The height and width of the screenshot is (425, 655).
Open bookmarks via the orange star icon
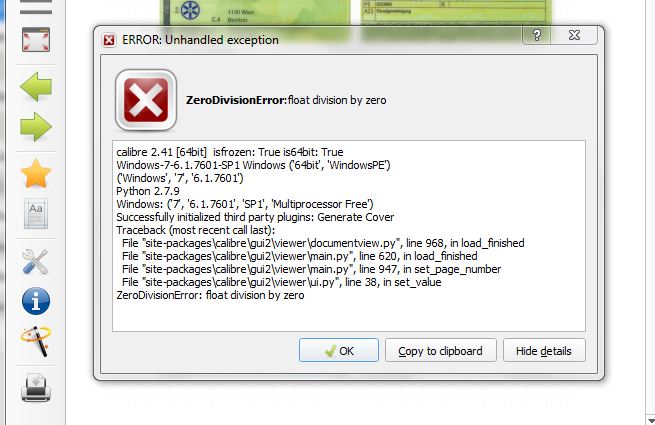pyautogui.click(x=36, y=173)
